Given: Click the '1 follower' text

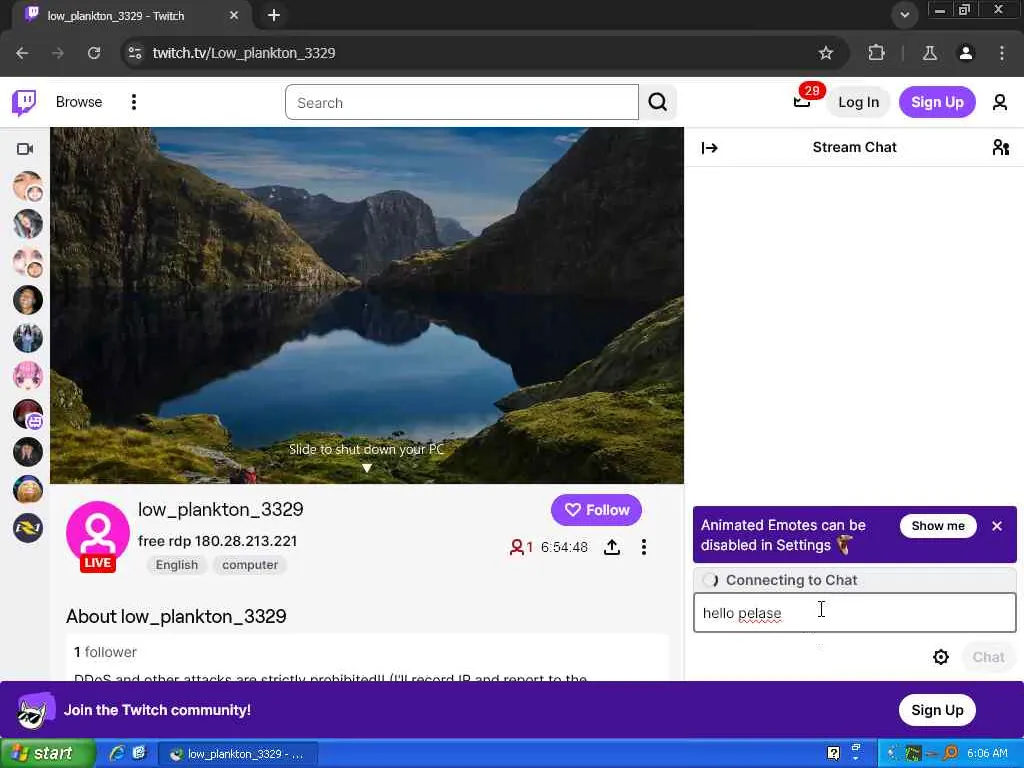Looking at the screenshot, I should coord(105,652).
